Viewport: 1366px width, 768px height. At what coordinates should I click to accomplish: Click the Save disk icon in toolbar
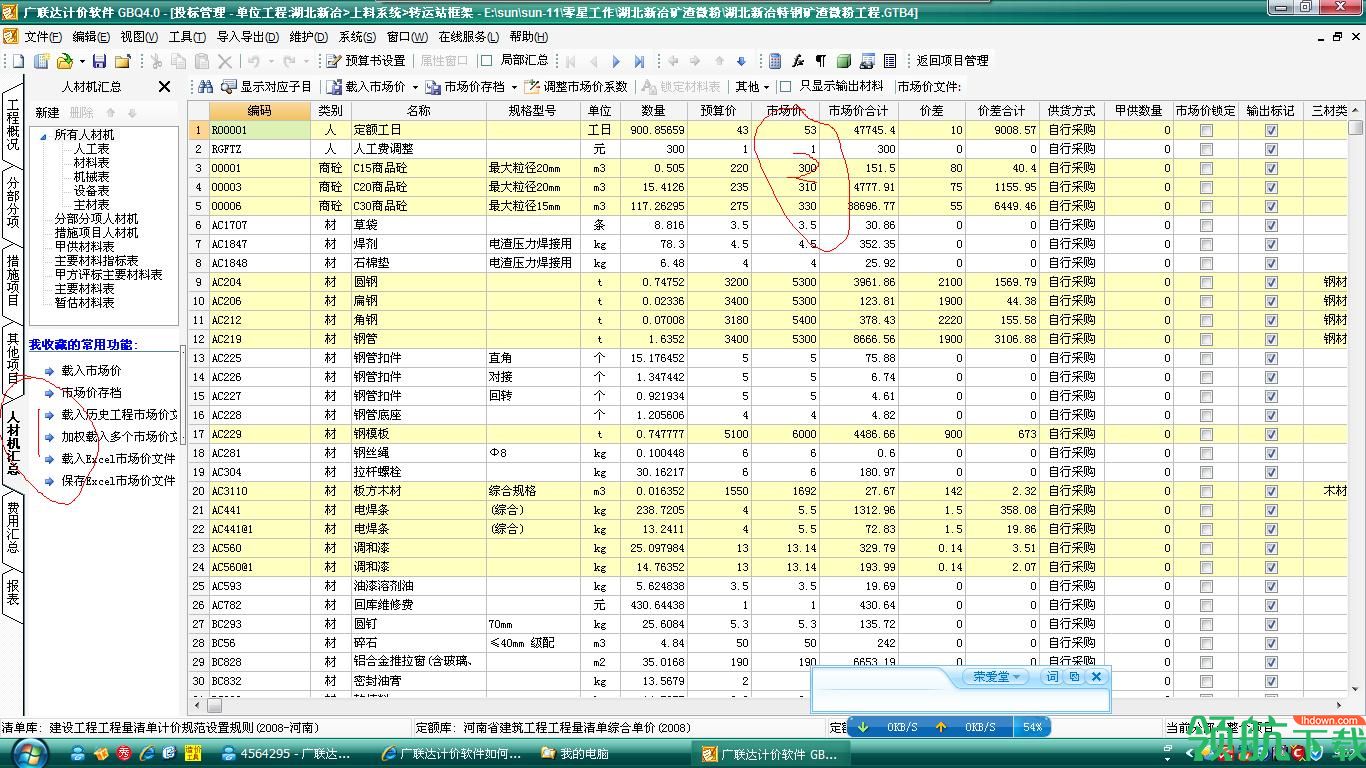click(98, 61)
